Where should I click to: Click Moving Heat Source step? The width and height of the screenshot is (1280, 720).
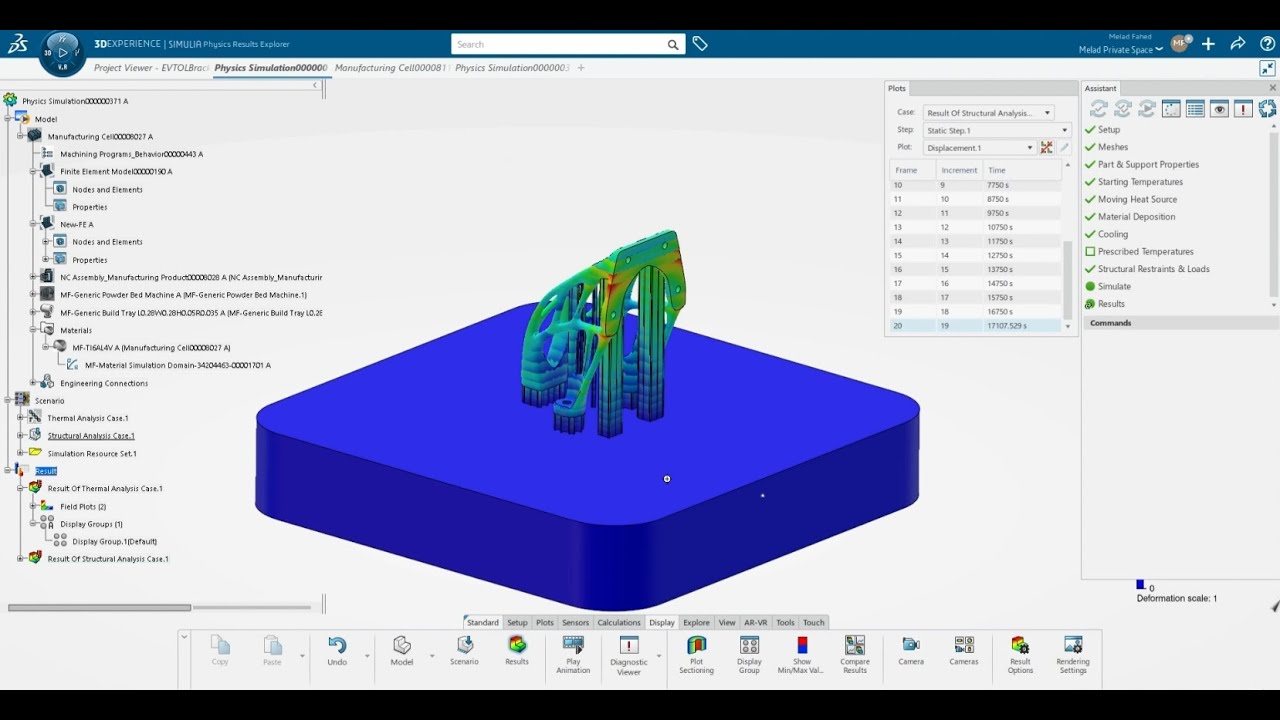pyautogui.click(x=1137, y=200)
